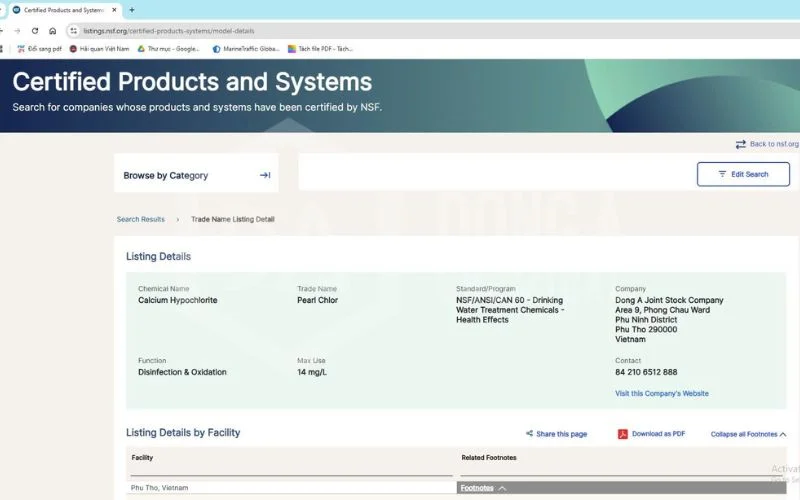Open the Tách file PDF bookmark
The height and width of the screenshot is (500, 800).
click(320, 49)
